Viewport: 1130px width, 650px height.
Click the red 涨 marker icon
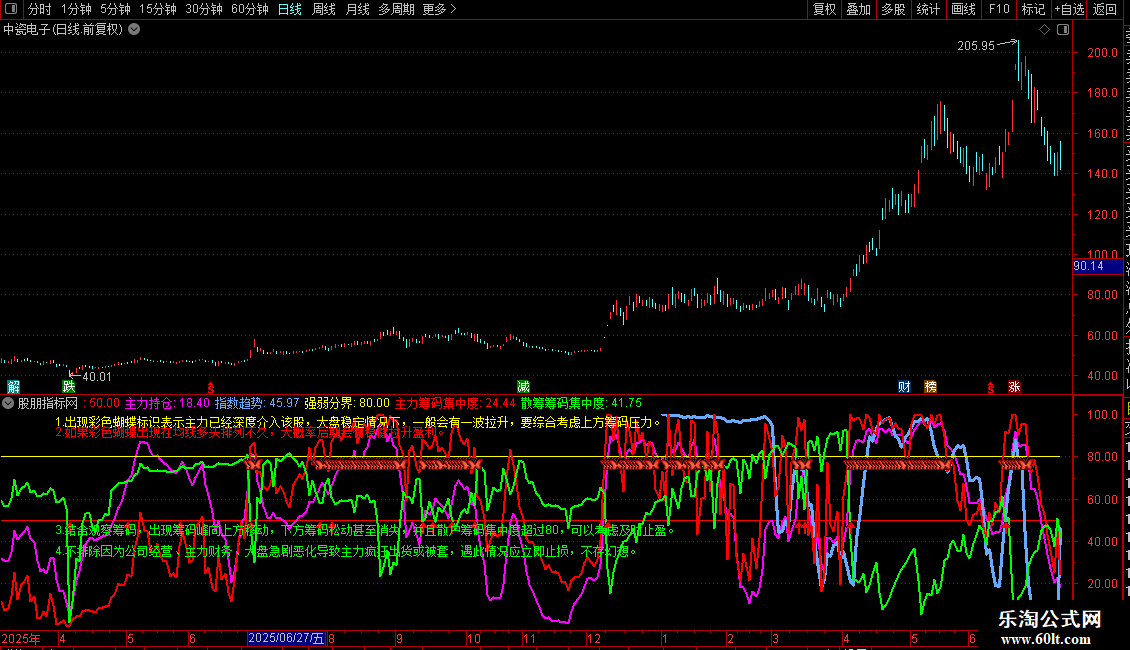[1014, 387]
